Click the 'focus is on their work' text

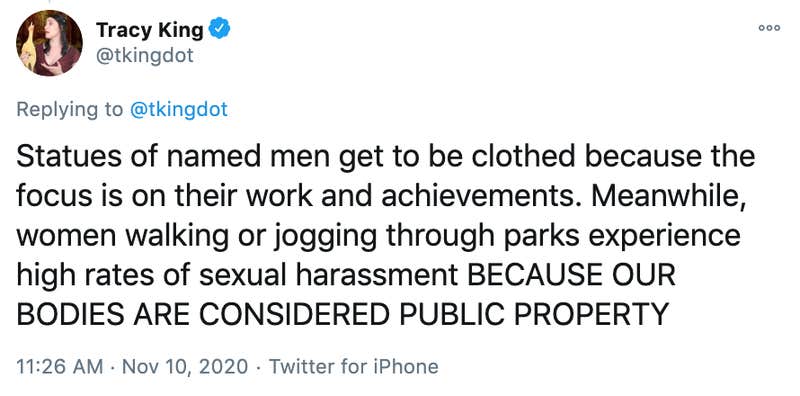(x=164, y=196)
